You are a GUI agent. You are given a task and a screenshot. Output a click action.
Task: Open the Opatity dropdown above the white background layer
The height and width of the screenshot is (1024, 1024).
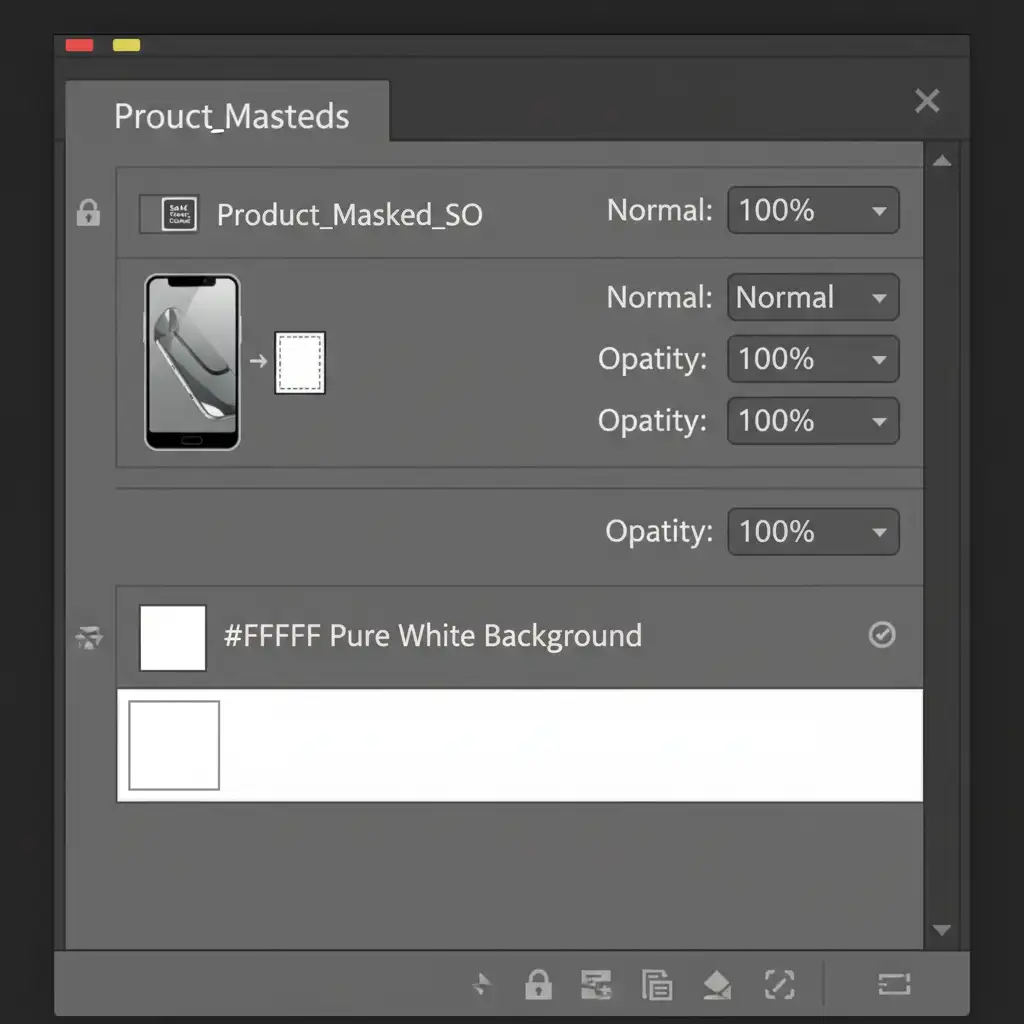(x=812, y=532)
